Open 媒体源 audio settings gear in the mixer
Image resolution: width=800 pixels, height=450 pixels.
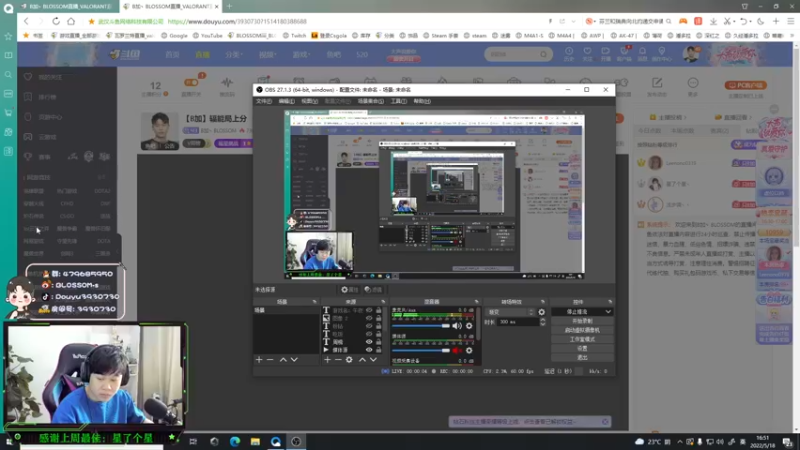coord(469,351)
